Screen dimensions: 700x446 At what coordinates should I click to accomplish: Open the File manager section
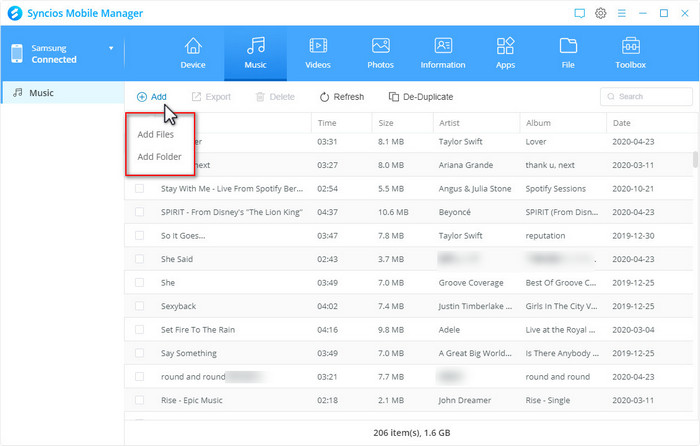(568, 53)
